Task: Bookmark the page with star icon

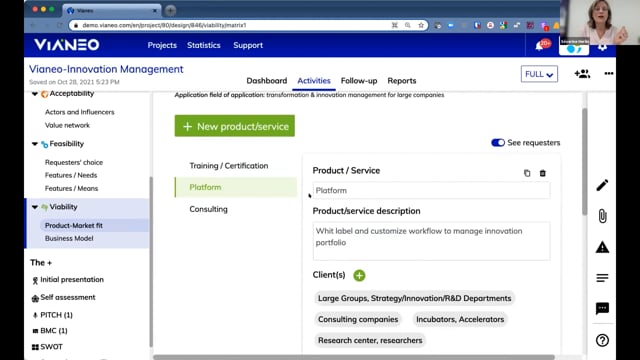Action: [421, 25]
